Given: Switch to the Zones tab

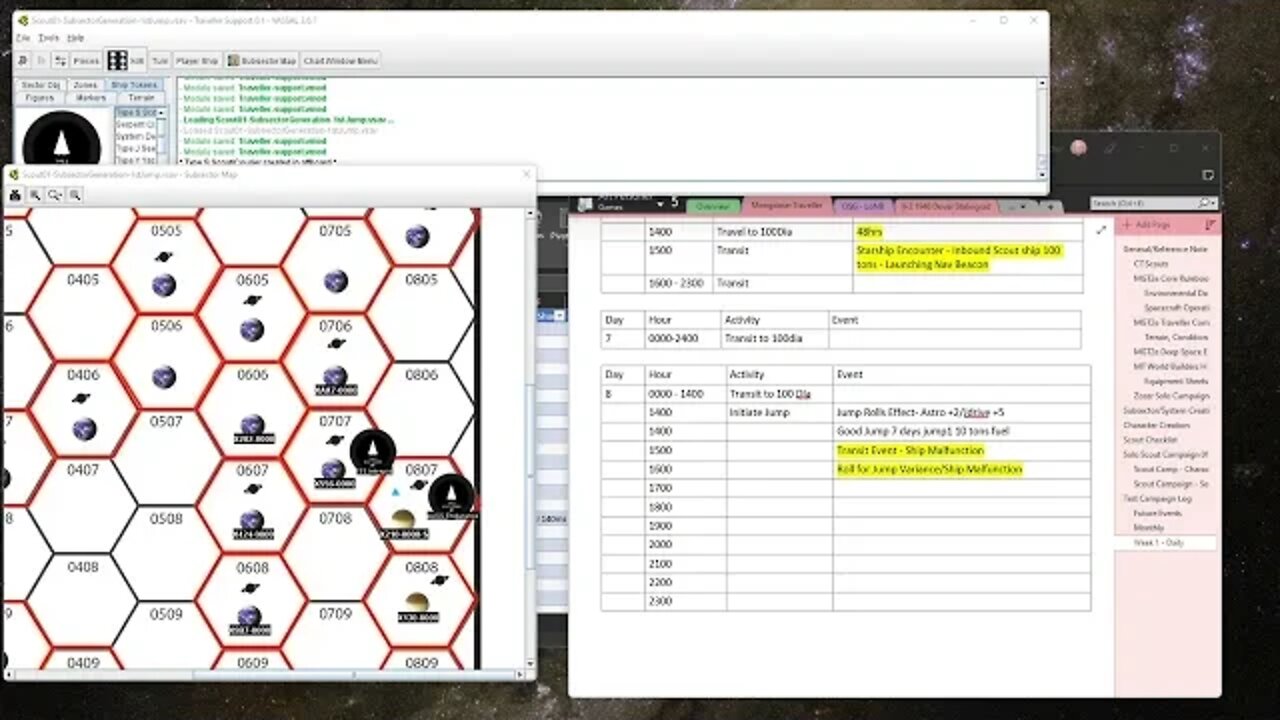Looking at the screenshot, I should tap(86, 86).
